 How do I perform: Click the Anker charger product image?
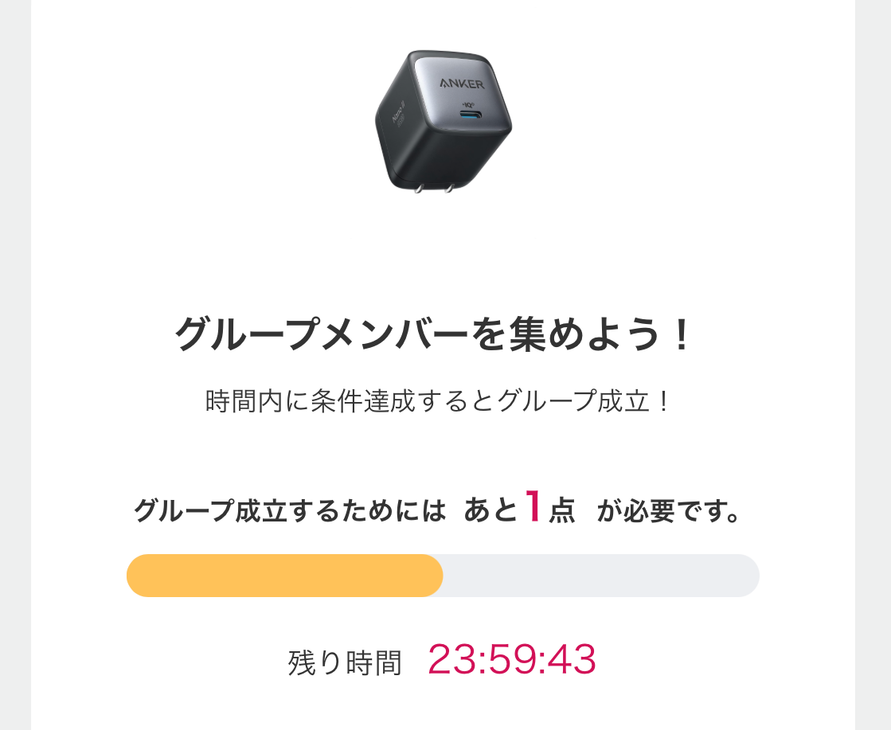pos(443,119)
